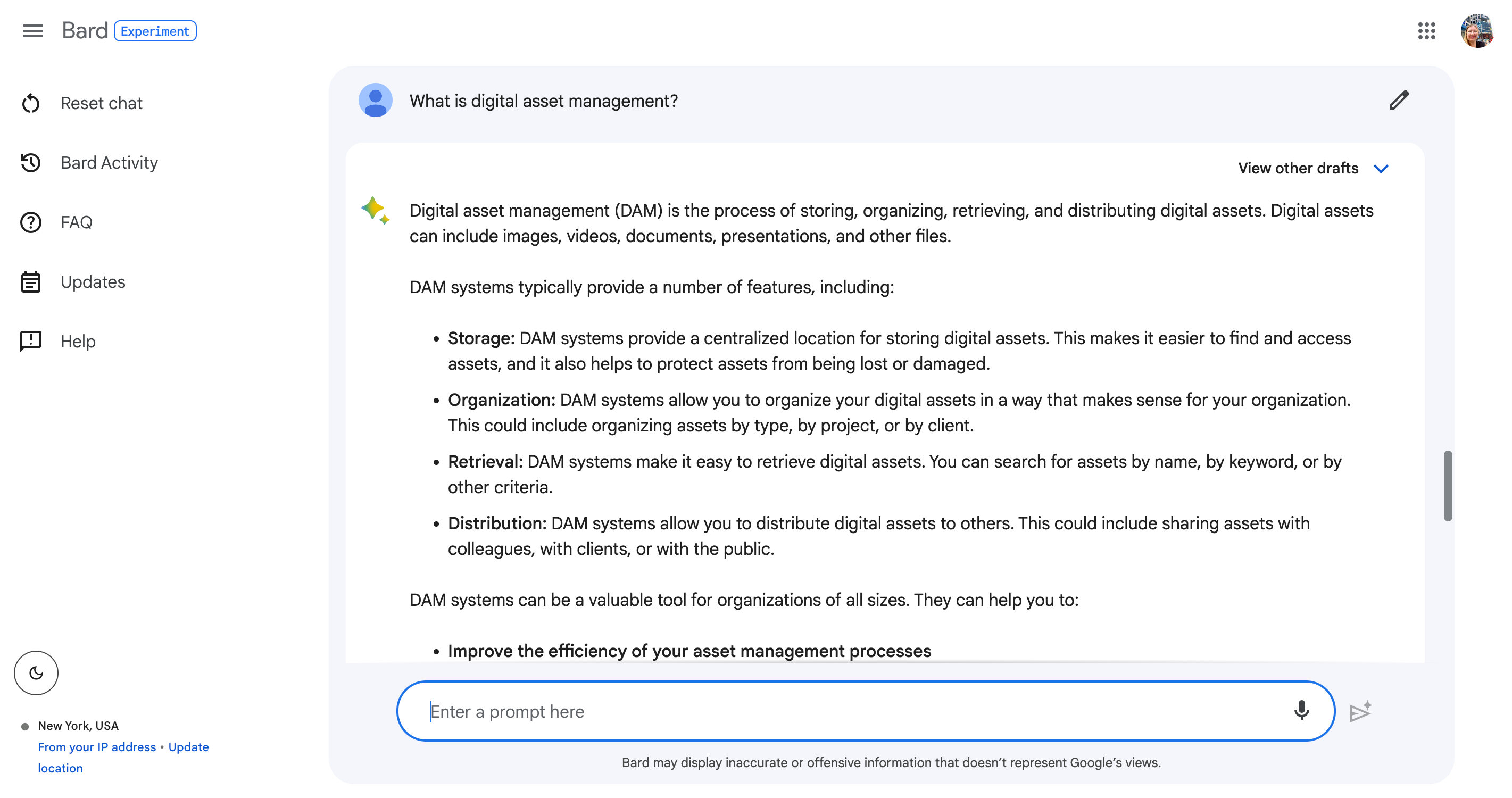The width and height of the screenshot is (1512, 798).
Task: Click the user avatar beside the question
Action: (375, 101)
